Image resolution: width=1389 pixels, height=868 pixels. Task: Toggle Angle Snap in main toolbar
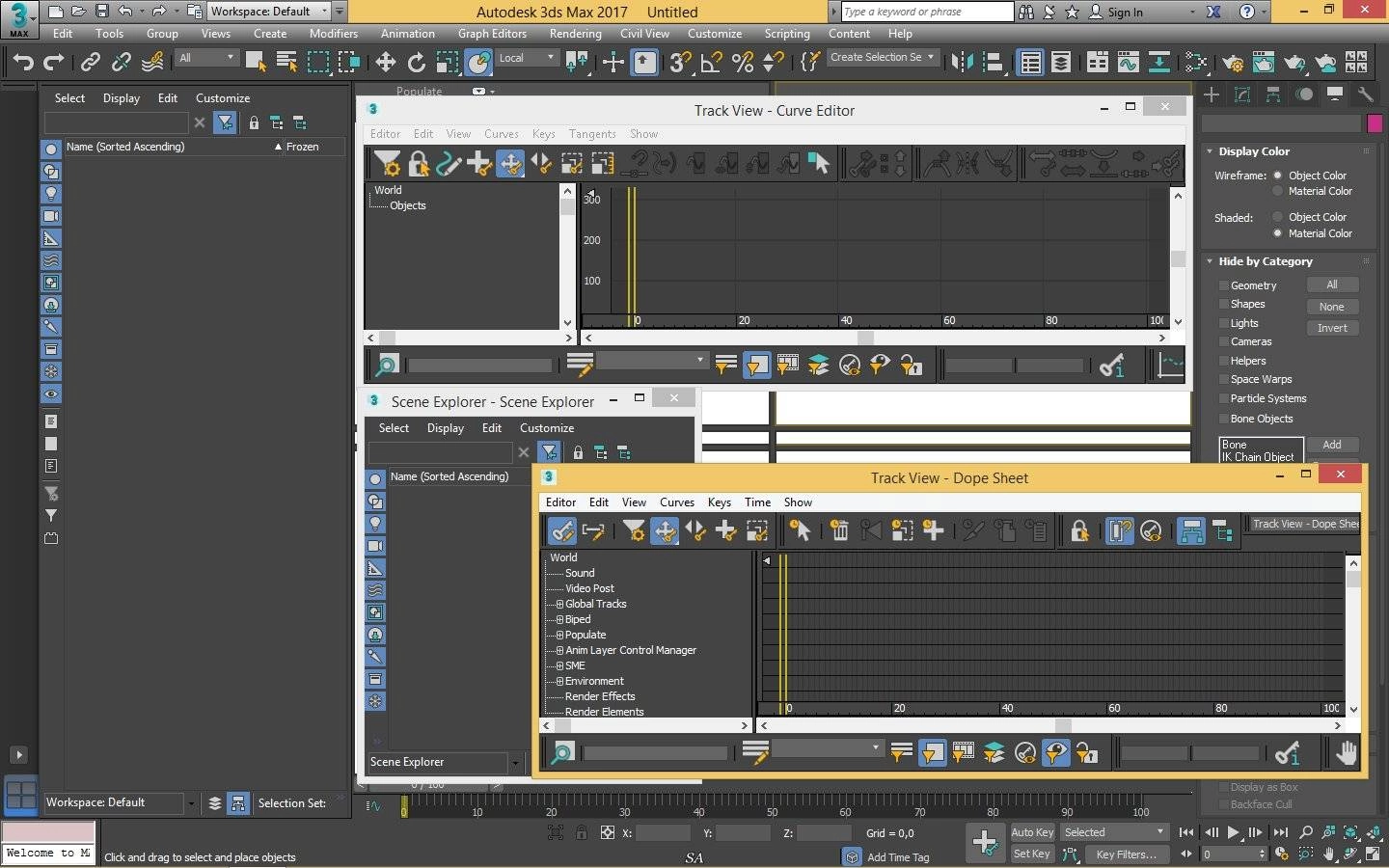pyautogui.click(x=712, y=63)
